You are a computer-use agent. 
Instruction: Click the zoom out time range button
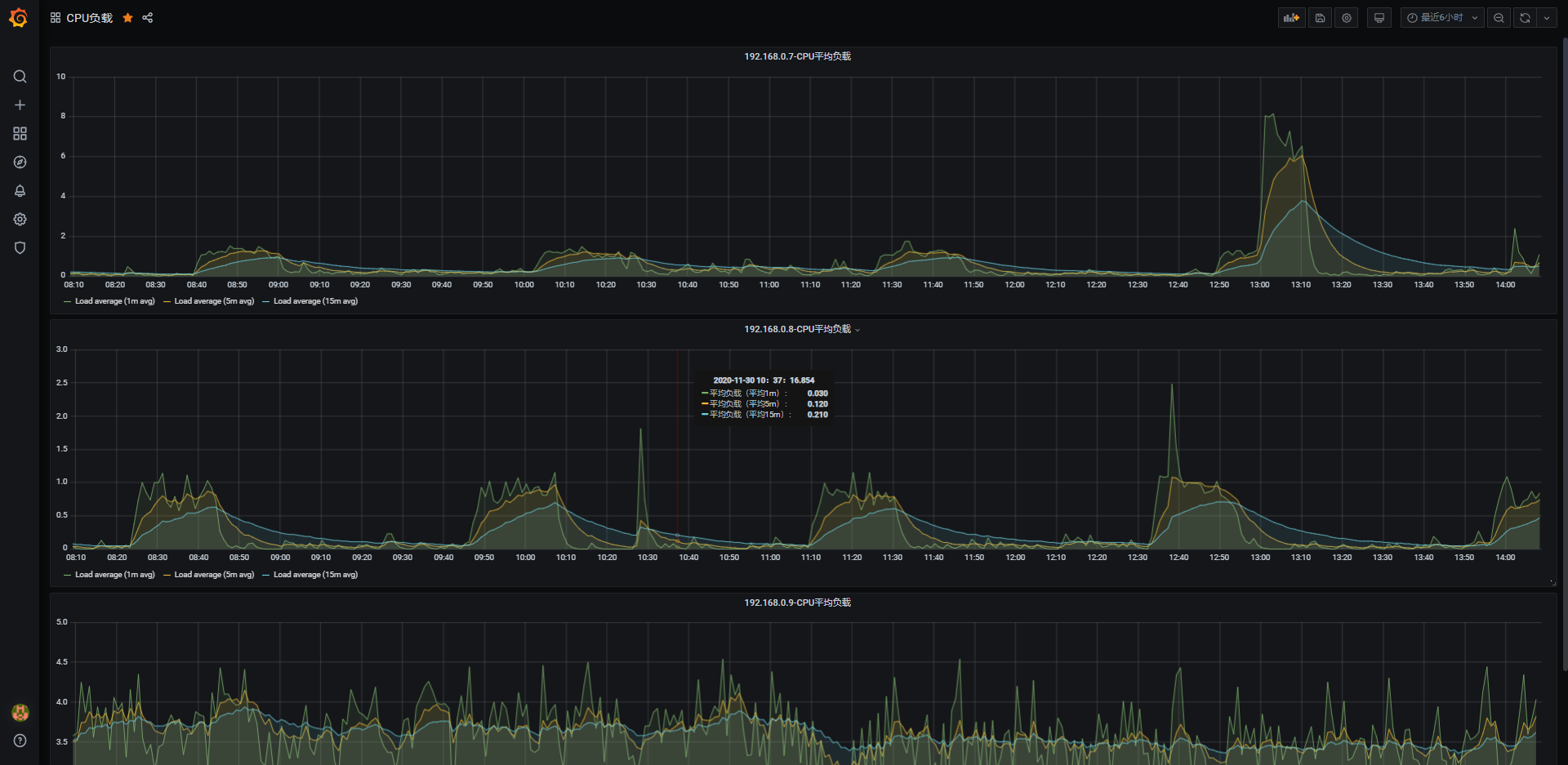click(1499, 18)
